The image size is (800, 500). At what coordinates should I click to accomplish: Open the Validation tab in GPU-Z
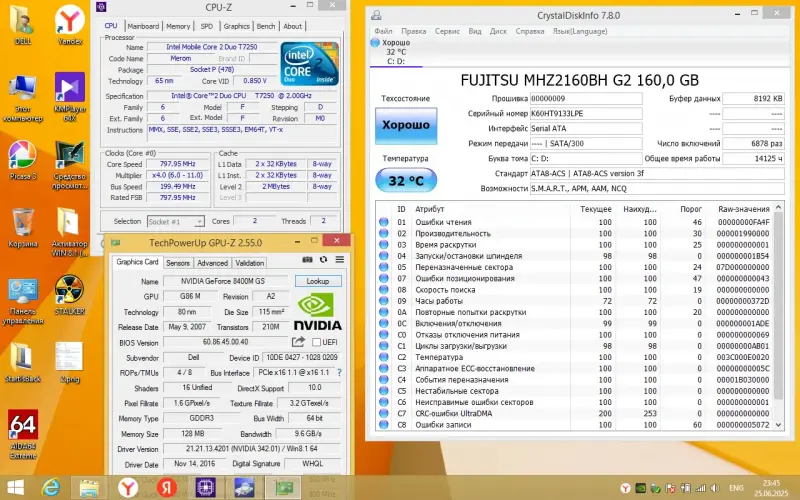[x=249, y=263]
